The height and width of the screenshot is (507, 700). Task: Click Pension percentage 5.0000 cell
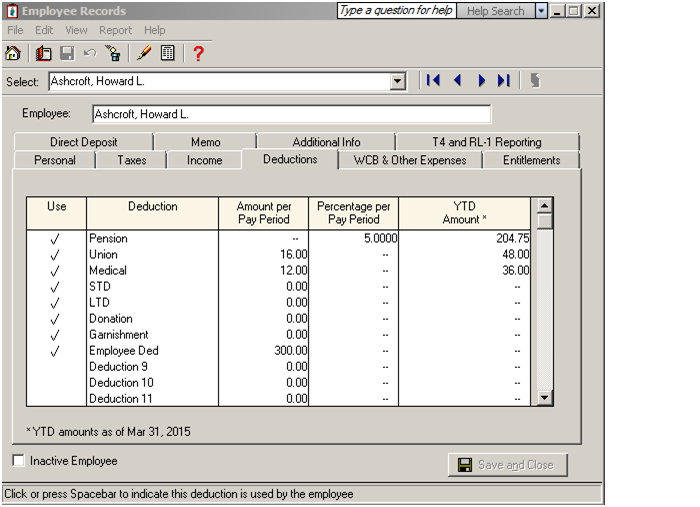point(354,239)
